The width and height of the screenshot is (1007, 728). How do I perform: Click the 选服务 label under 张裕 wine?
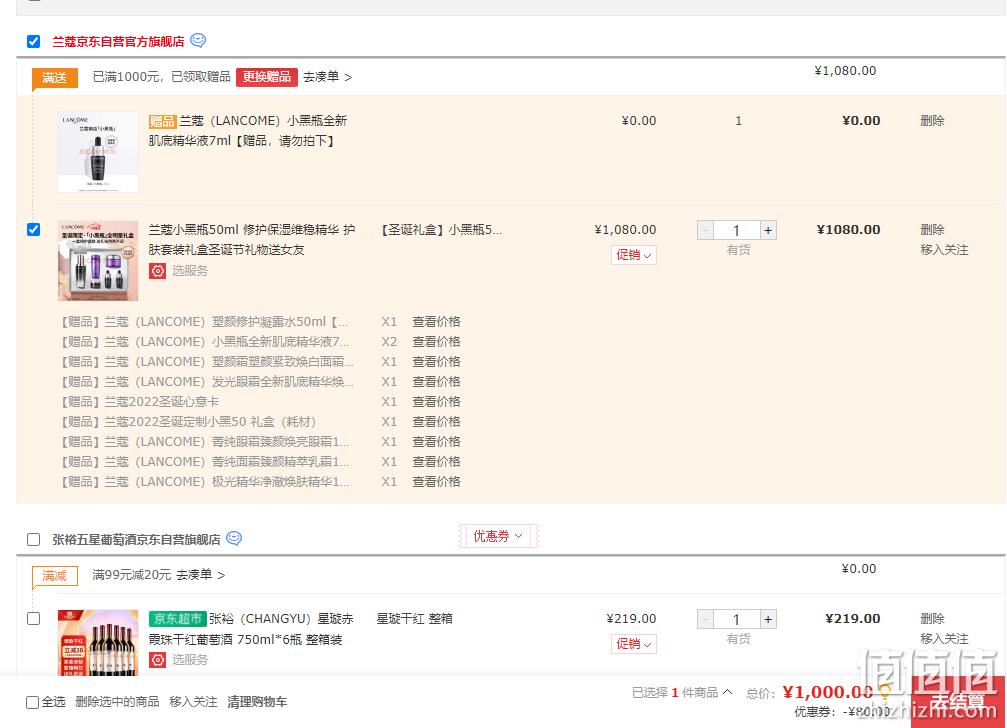[189, 659]
